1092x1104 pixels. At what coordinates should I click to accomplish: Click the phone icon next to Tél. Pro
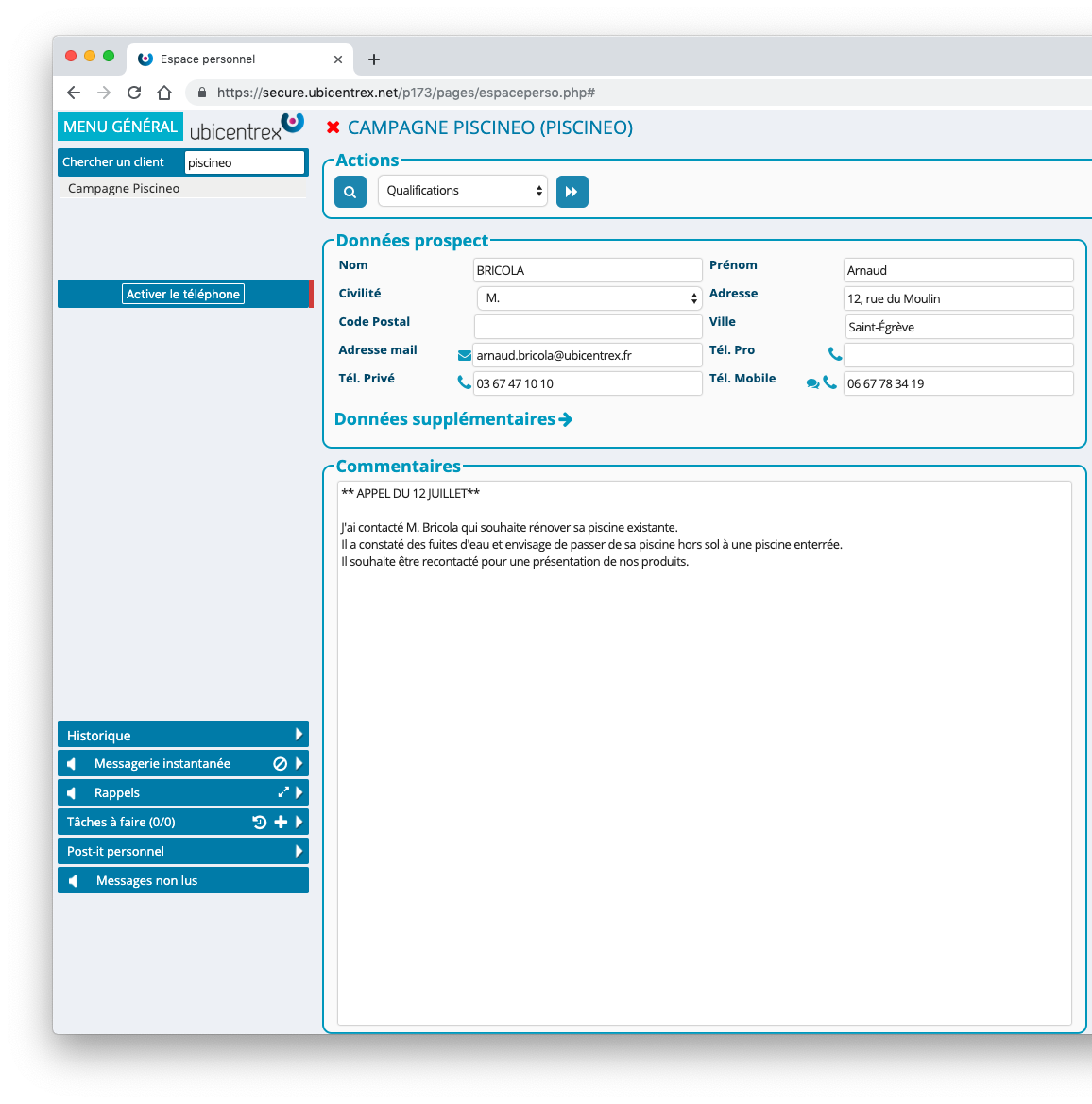835,354
